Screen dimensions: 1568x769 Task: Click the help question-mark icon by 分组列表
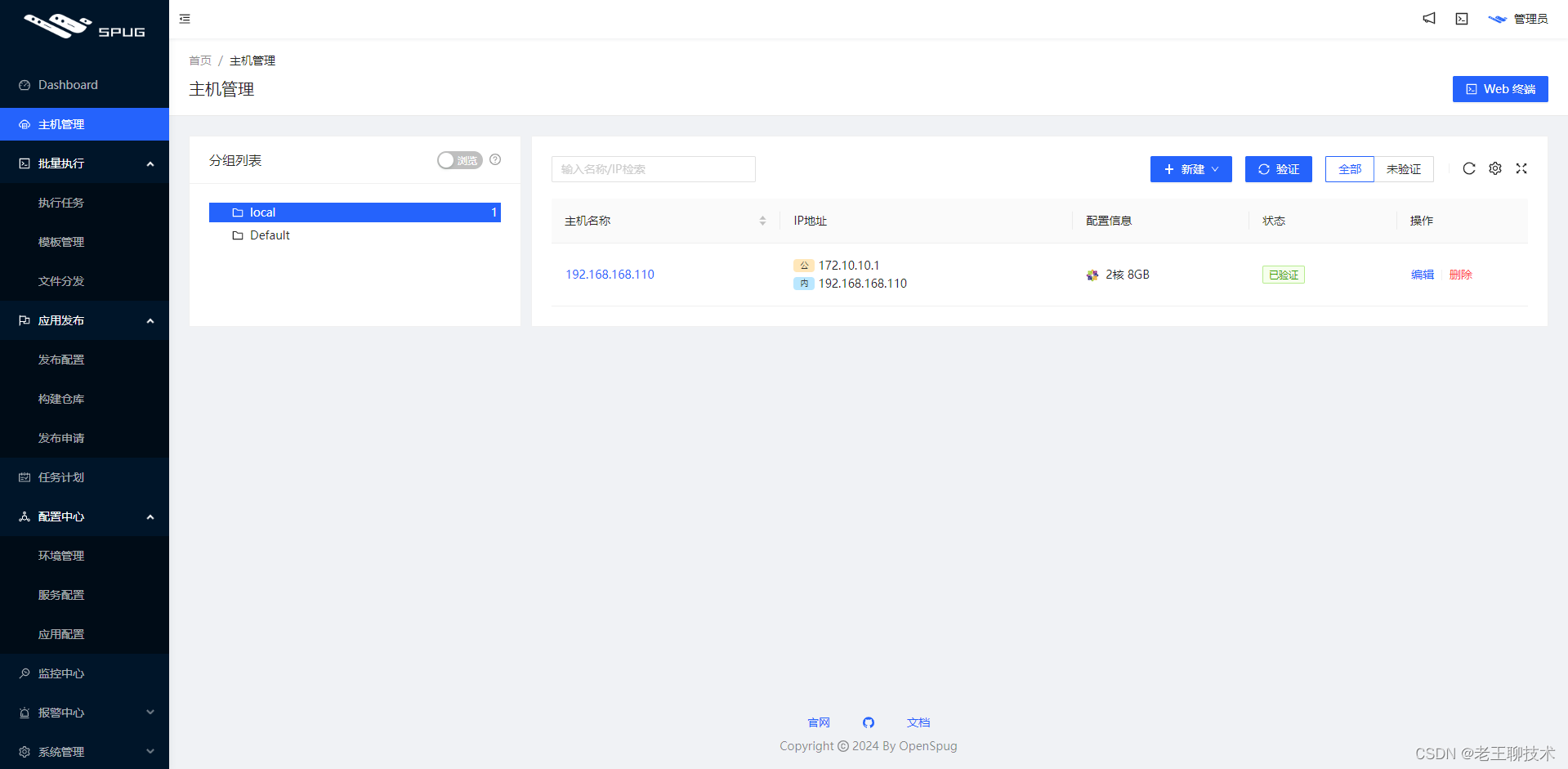[x=495, y=159]
